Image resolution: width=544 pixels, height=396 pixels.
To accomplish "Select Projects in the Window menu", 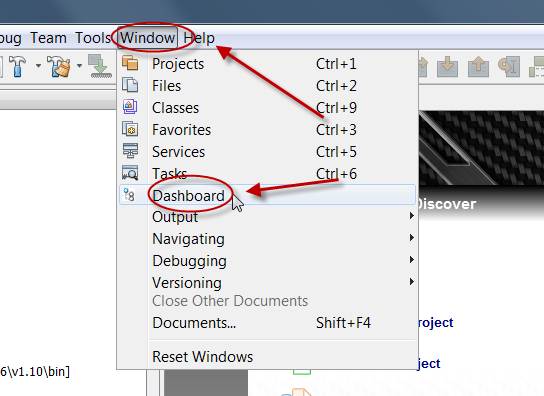I will (x=267, y=64).
